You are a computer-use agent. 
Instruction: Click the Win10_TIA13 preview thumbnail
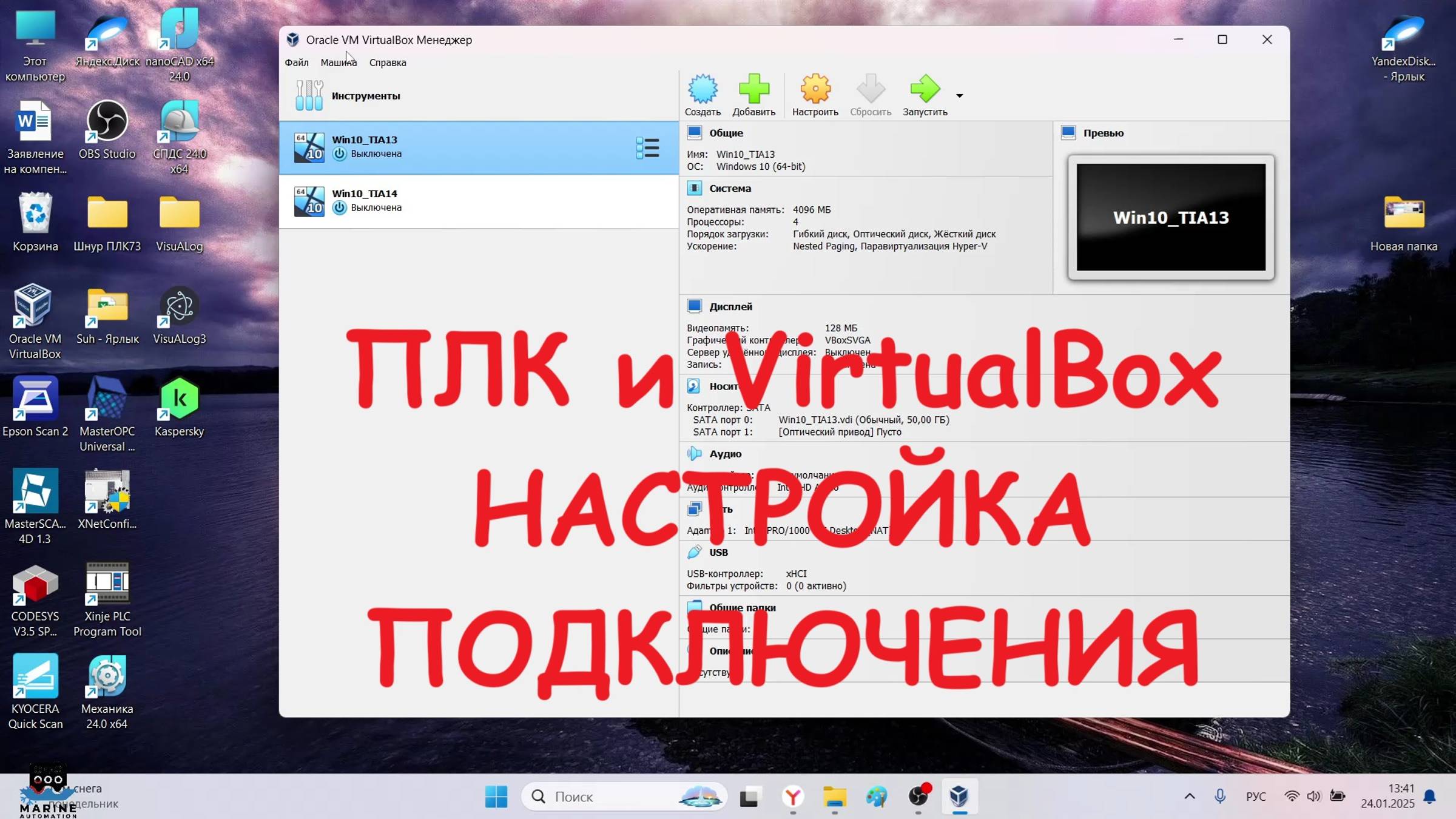click(x=1171, y=217)
